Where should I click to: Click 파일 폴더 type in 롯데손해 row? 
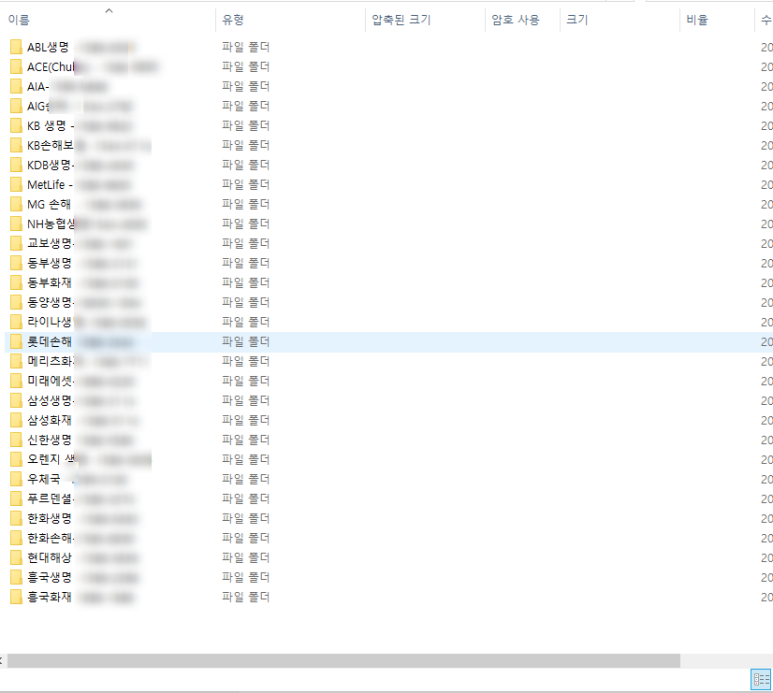click(x=246, y=342)
